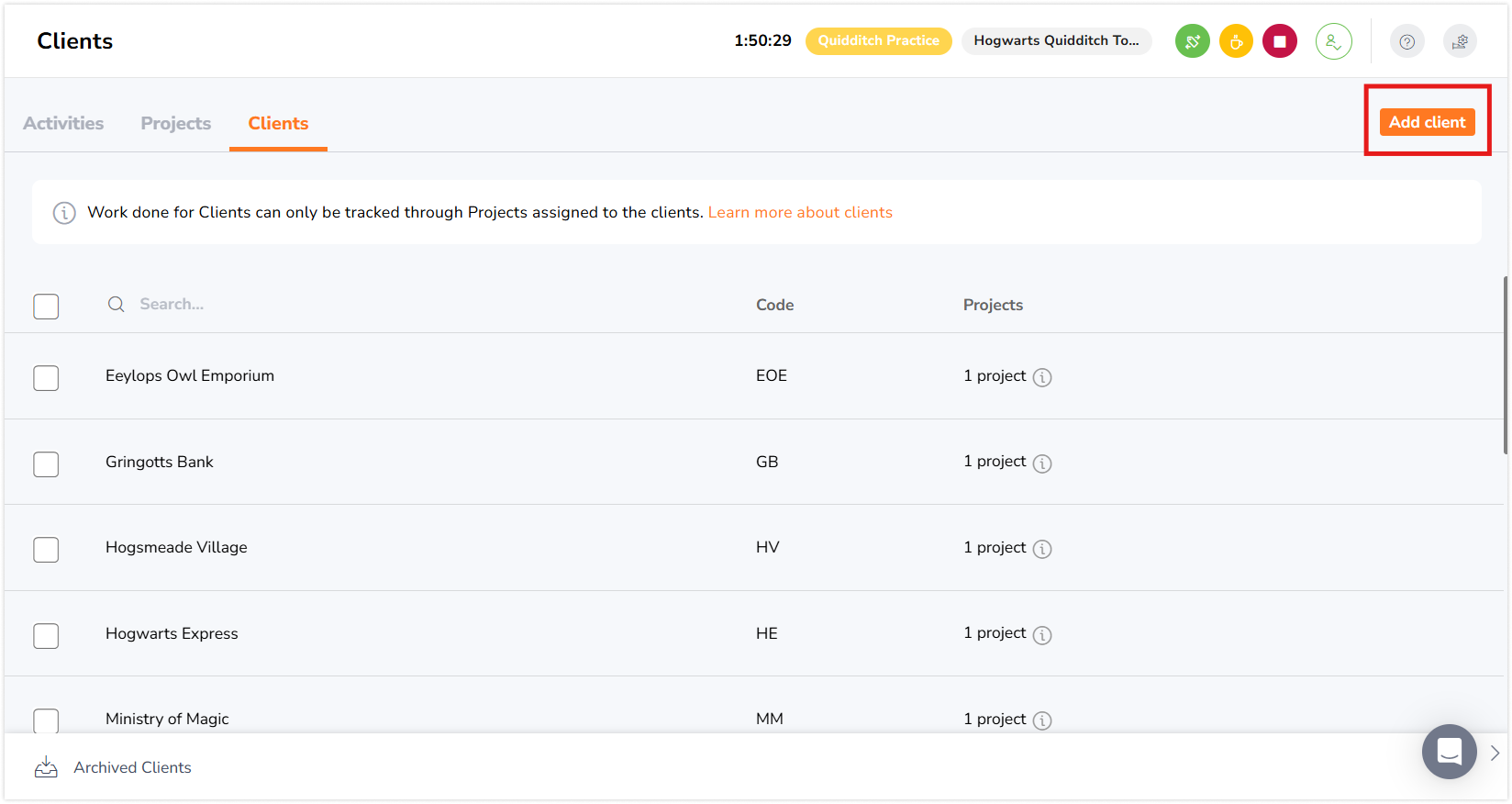Select the Hogsmeade Village checkbox

click(x=46, y=550)
